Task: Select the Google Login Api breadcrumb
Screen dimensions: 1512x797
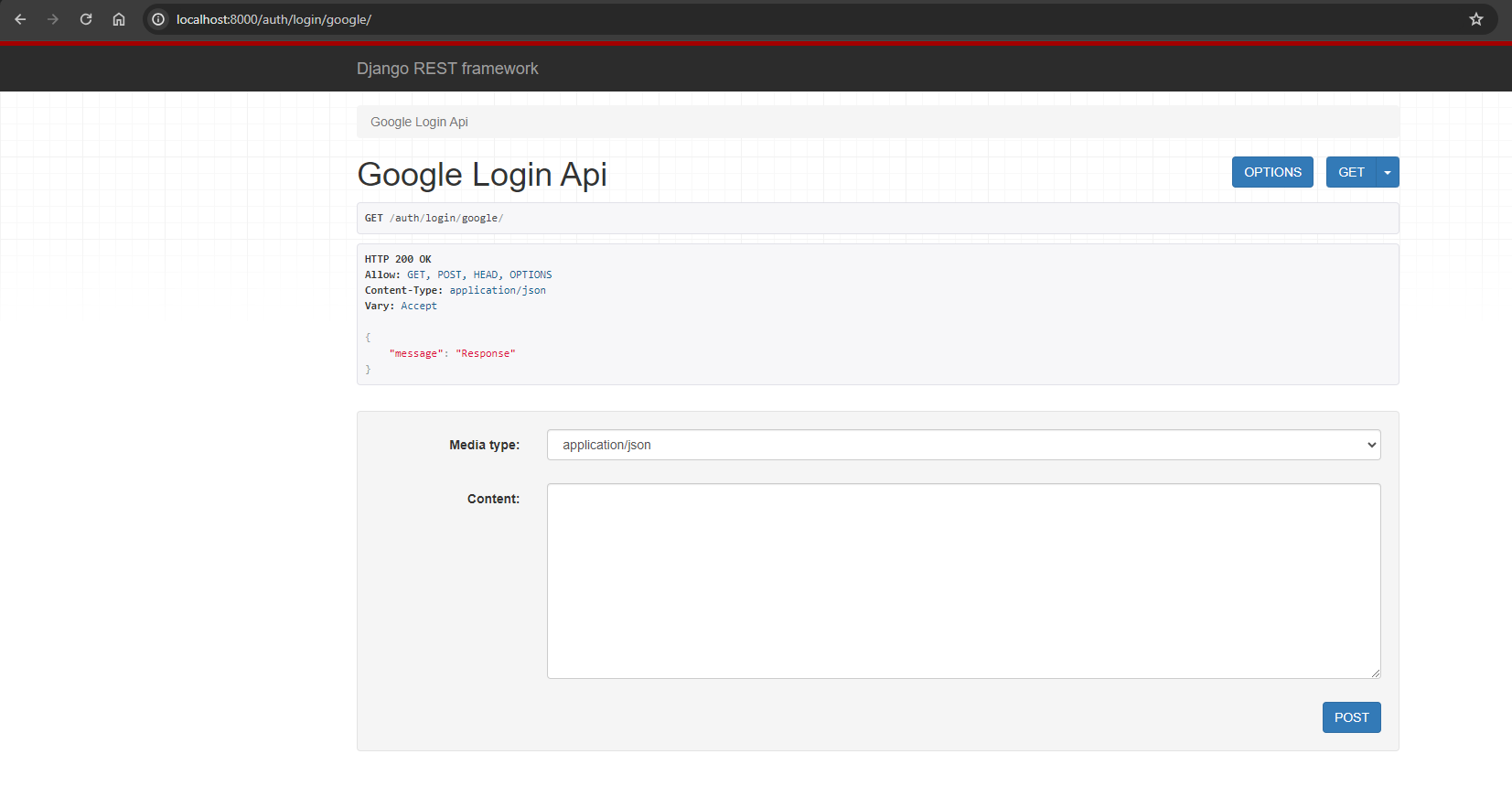Action: [419, 122]
